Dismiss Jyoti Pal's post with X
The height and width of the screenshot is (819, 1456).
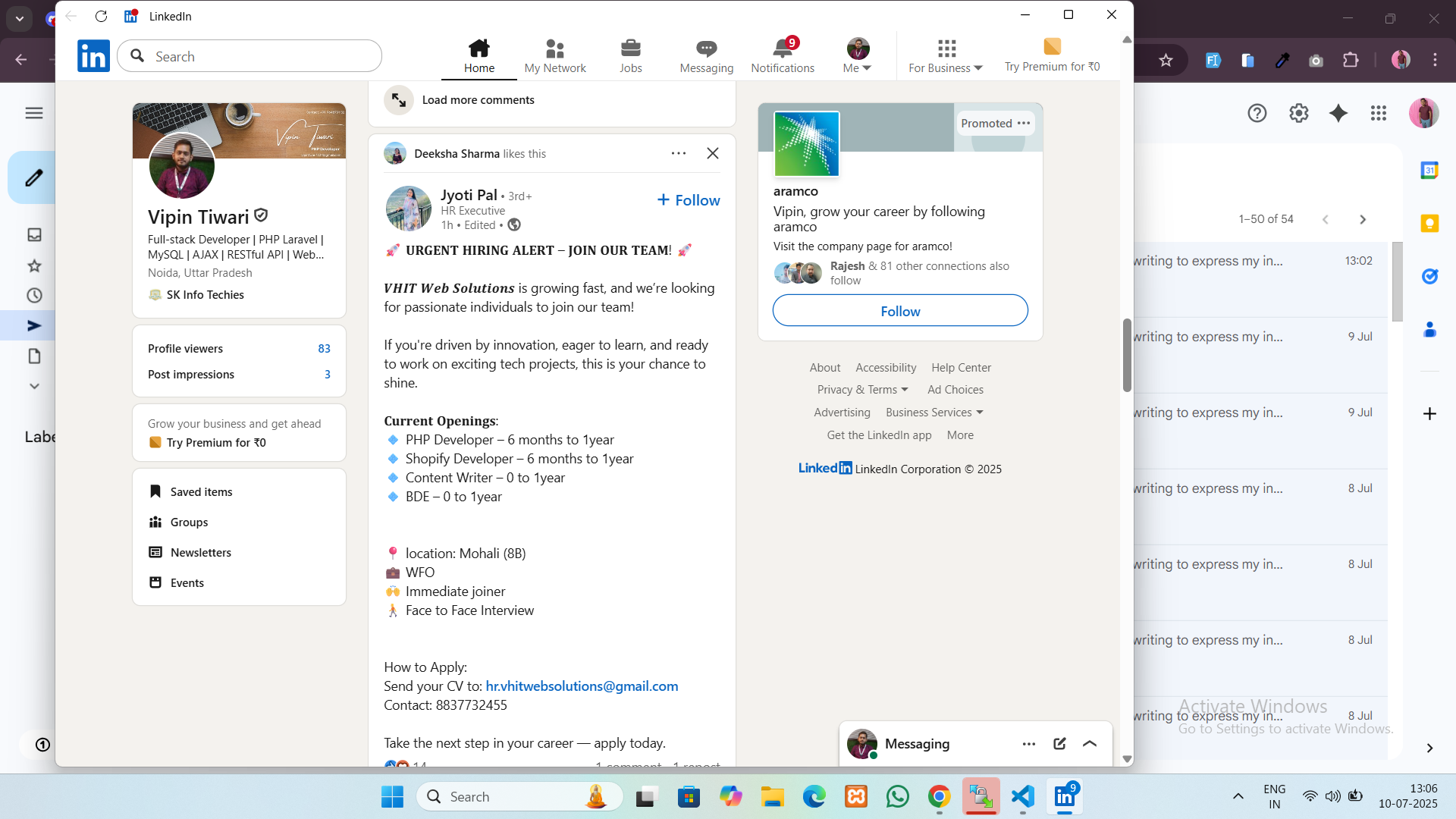(x=712, y=153)
